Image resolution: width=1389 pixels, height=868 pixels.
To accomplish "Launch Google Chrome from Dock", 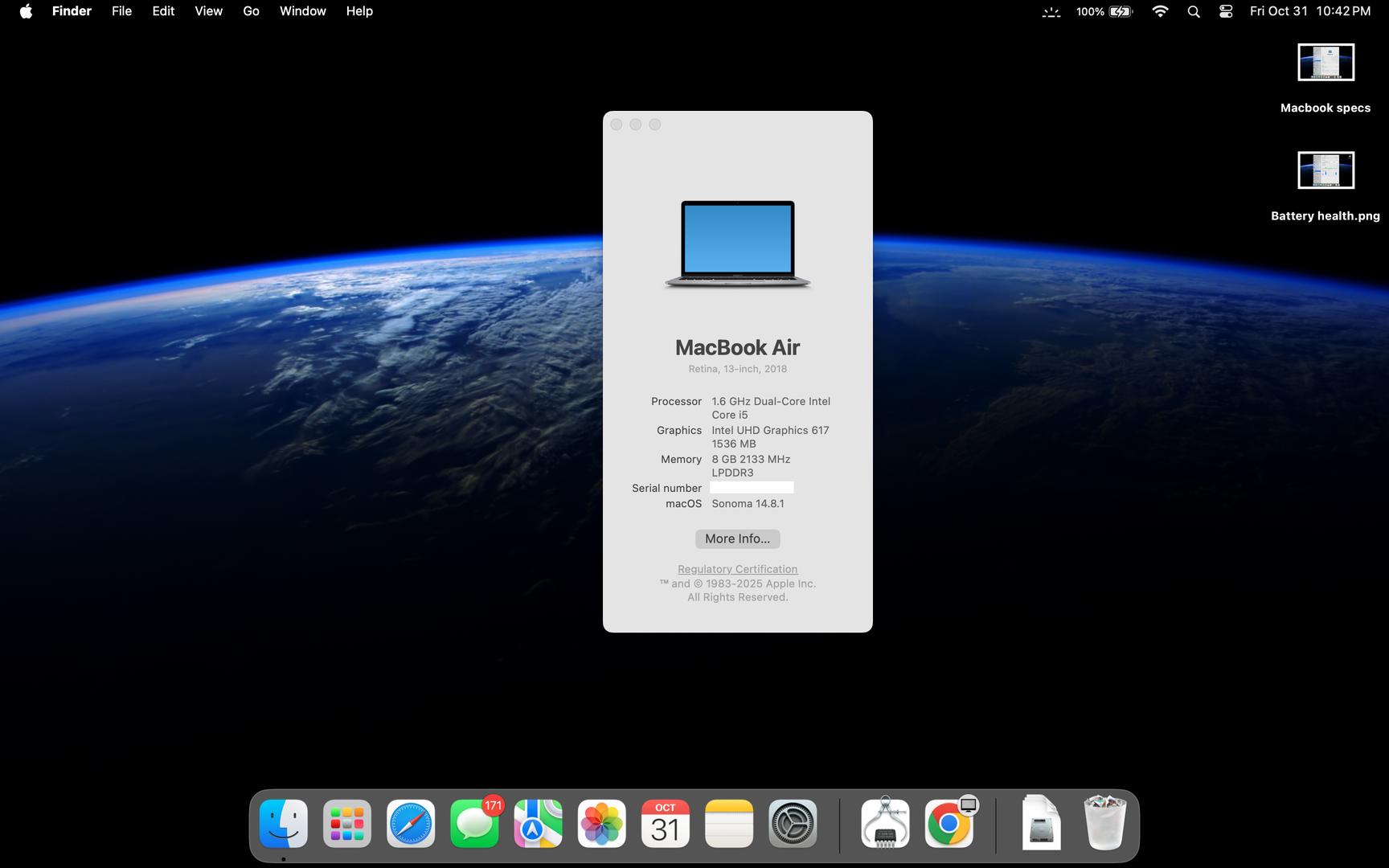I will point(949,824).
